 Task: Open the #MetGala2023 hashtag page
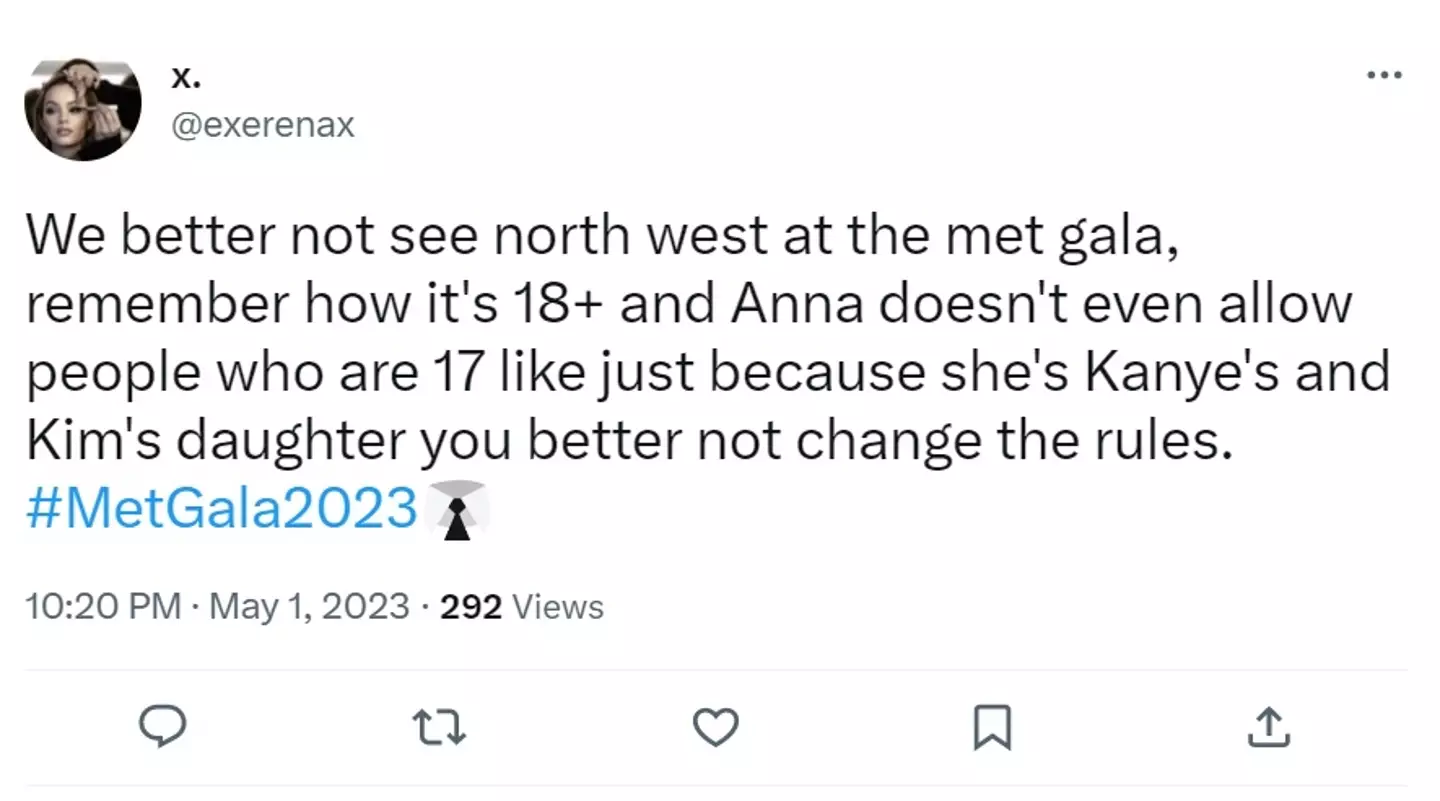pyautogui.click(x=220, y=508)
